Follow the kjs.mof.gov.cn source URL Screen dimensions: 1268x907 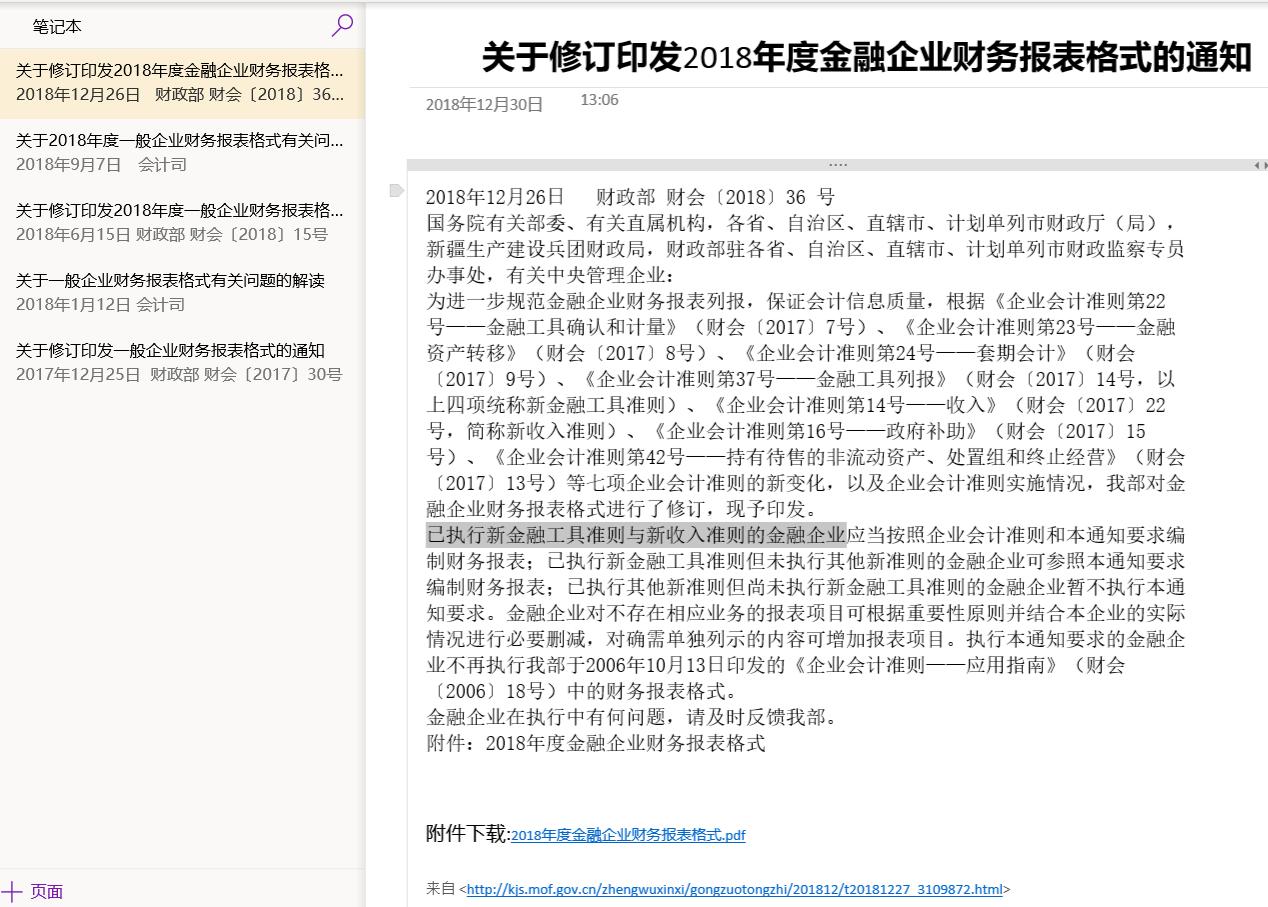(735, 889)
